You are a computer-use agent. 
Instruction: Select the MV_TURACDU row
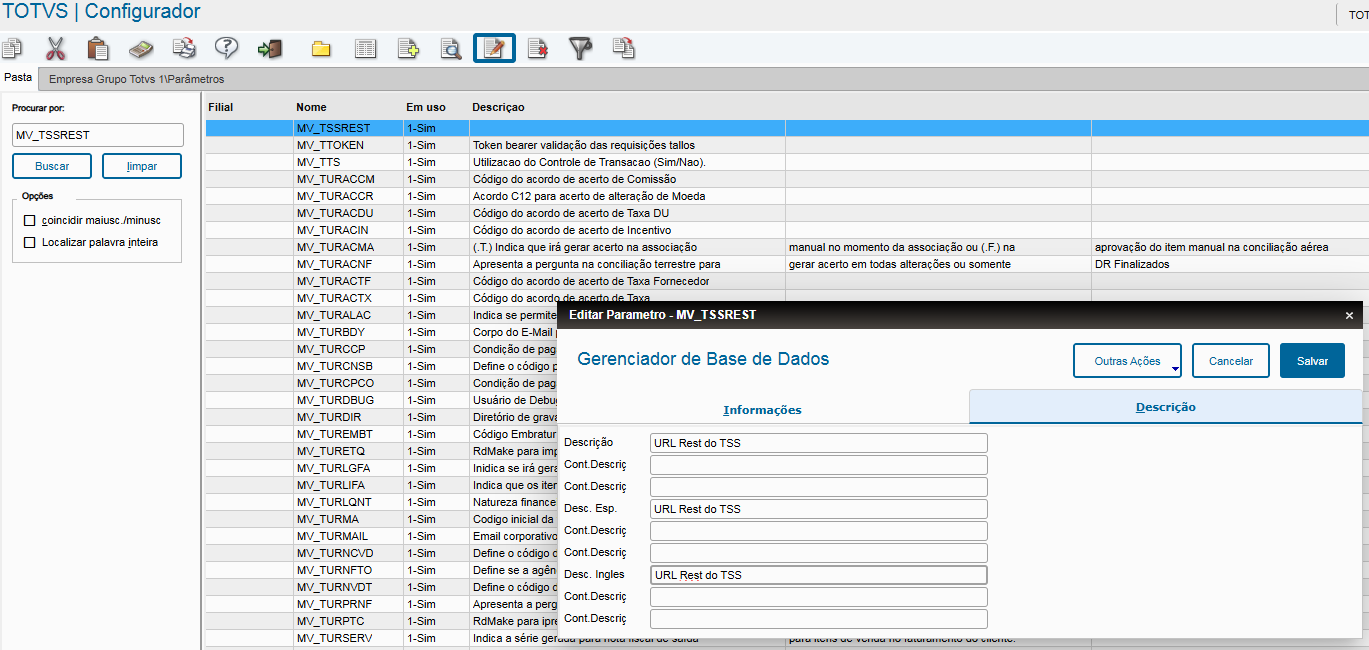click(x=787, y=213)
